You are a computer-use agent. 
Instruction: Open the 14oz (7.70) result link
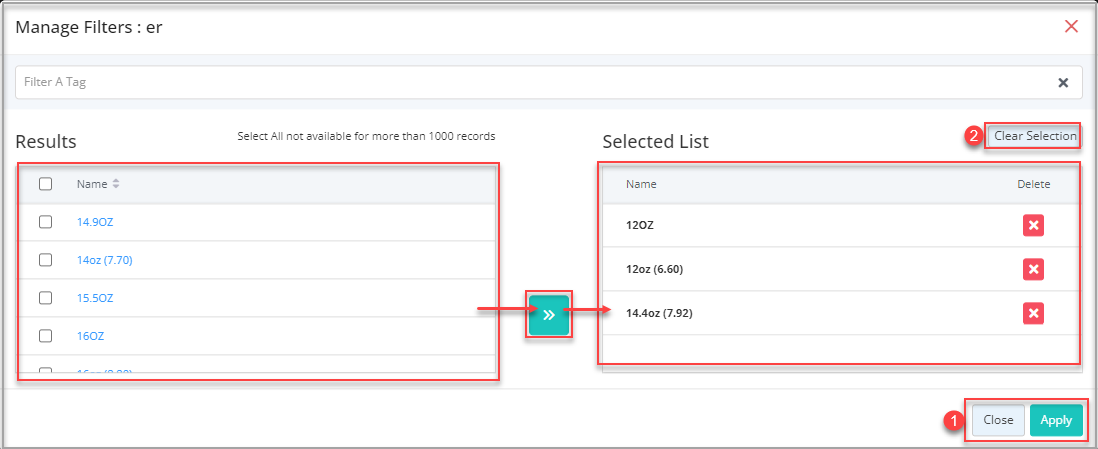104,260
